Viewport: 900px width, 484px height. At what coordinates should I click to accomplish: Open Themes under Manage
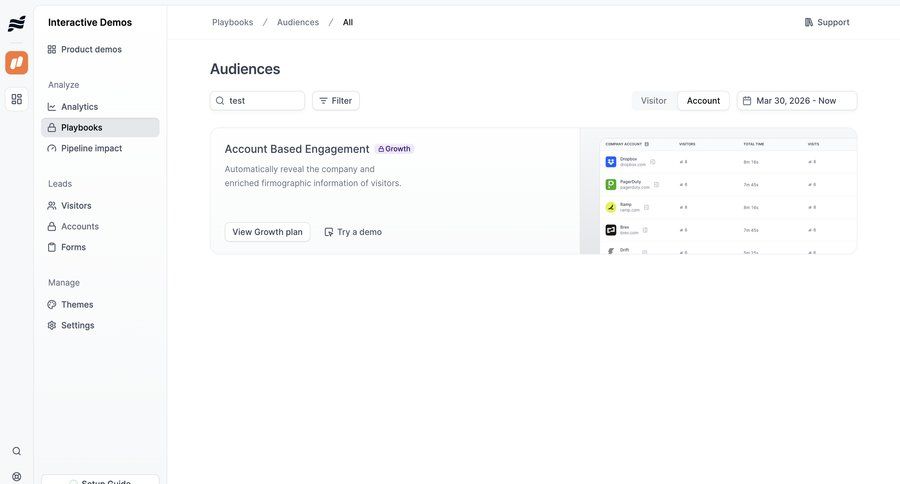coord(100,304)
